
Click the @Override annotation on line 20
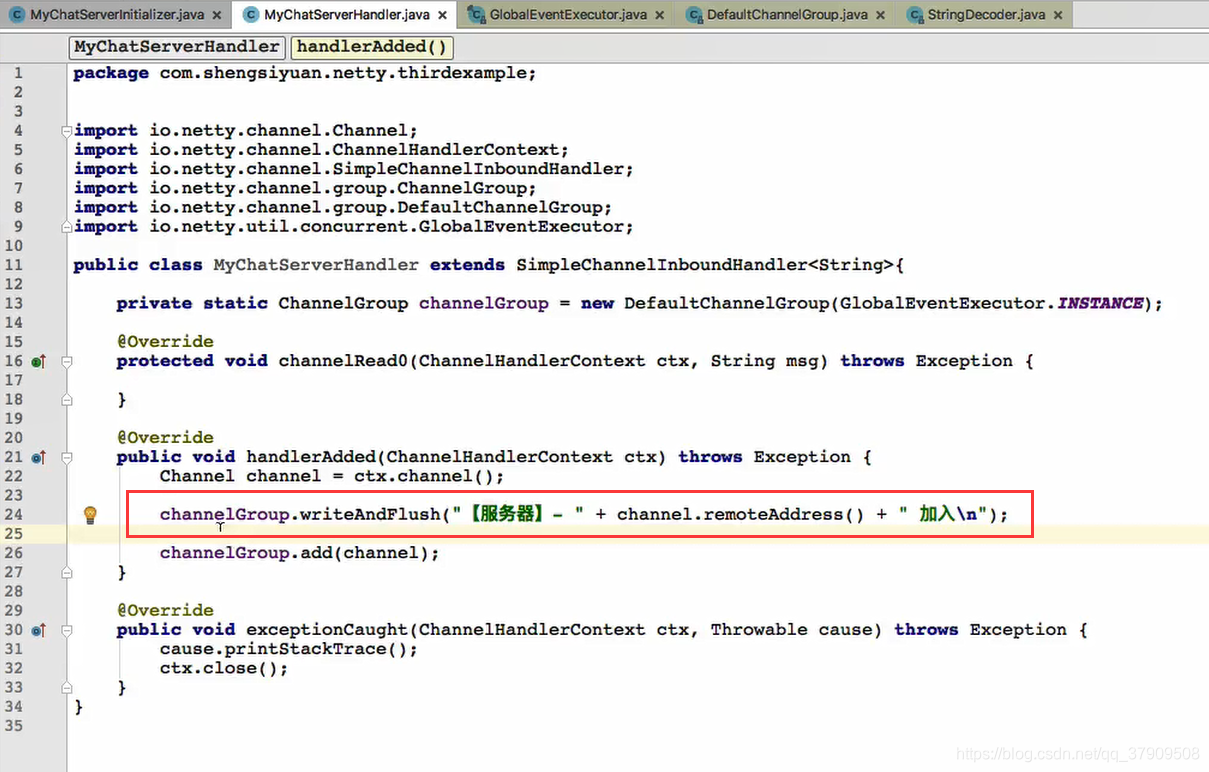coord(165,438)
